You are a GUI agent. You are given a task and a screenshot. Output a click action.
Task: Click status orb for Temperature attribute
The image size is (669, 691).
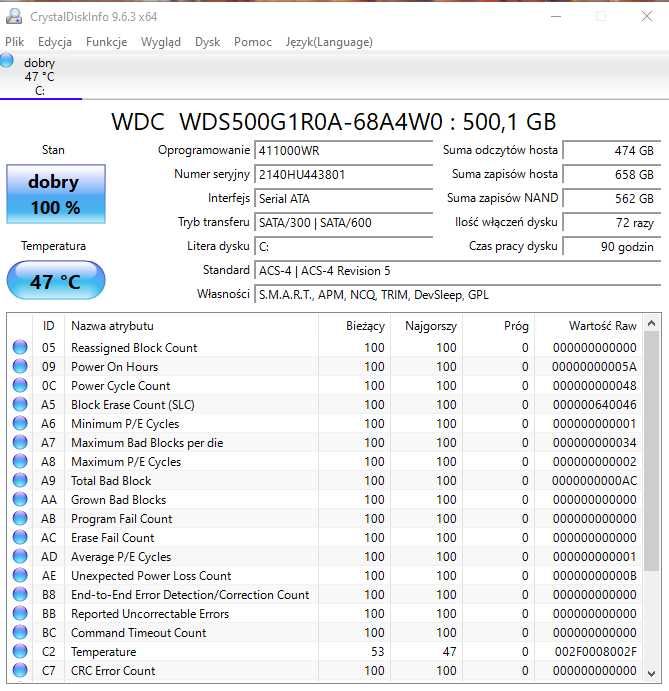tap(20, 651)
